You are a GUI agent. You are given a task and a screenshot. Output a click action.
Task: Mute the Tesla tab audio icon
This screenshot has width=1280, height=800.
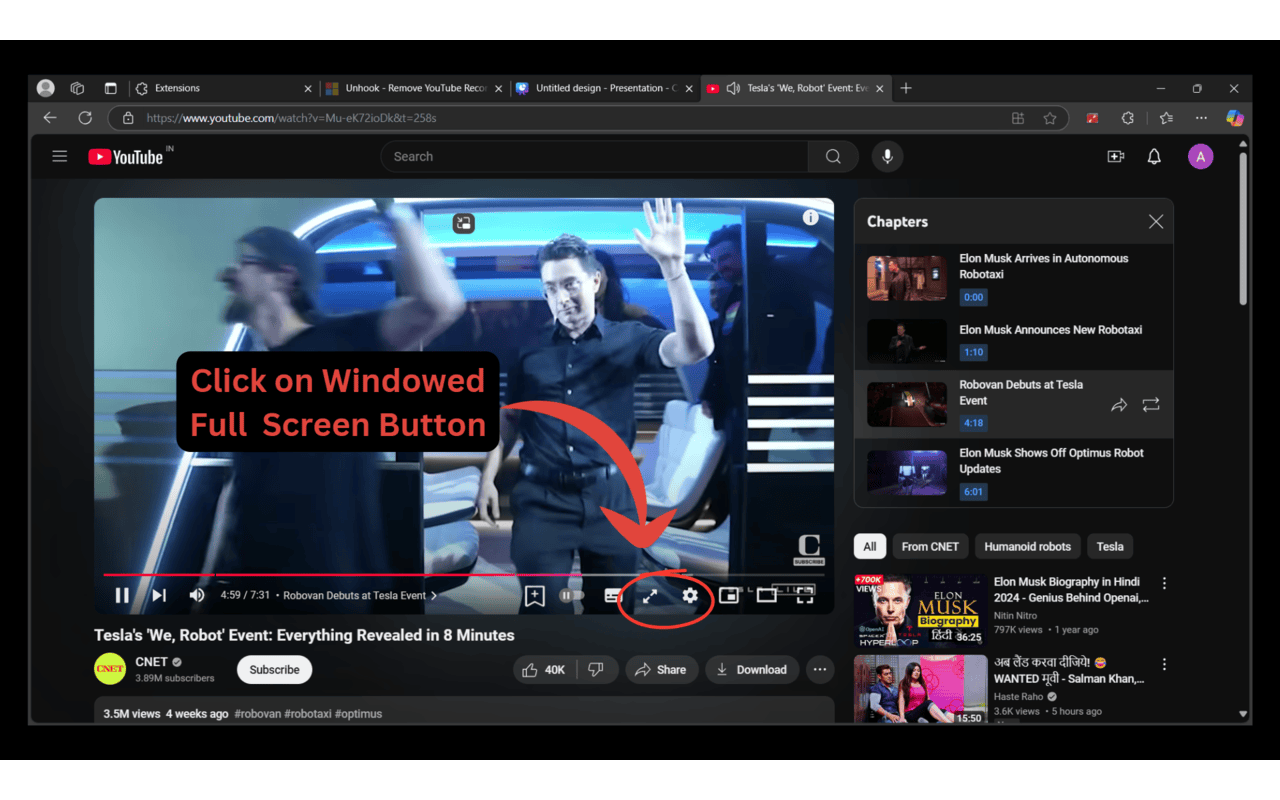click(733, 88)
